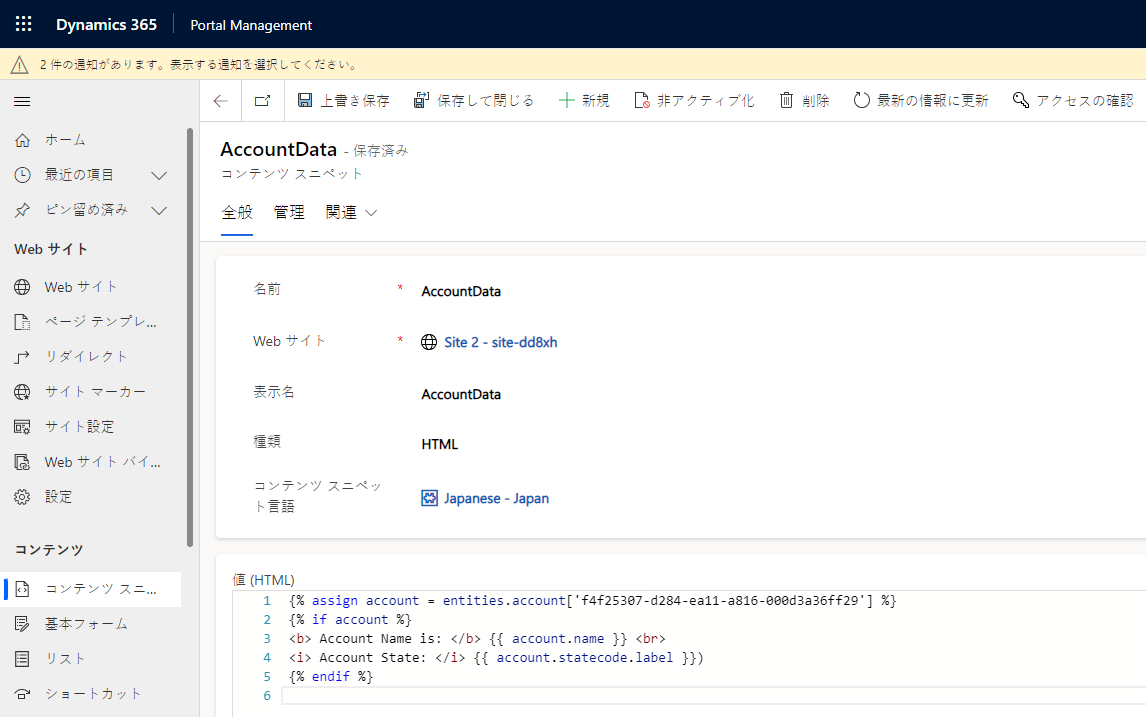Image resolution: width=1146 pixels, height=717 pixels.
Task: Click the back arrow in command bar
Action: click(x=221, y=101)
